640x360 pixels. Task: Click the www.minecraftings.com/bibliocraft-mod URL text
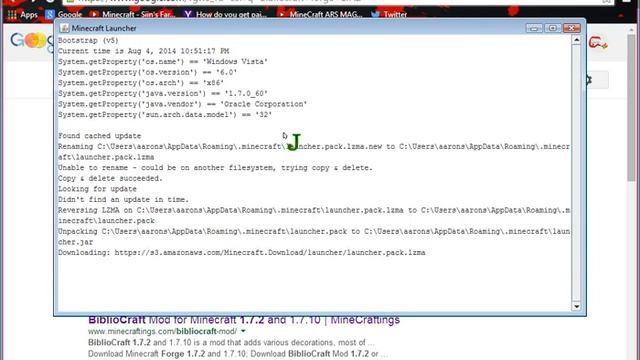(162, 331)
